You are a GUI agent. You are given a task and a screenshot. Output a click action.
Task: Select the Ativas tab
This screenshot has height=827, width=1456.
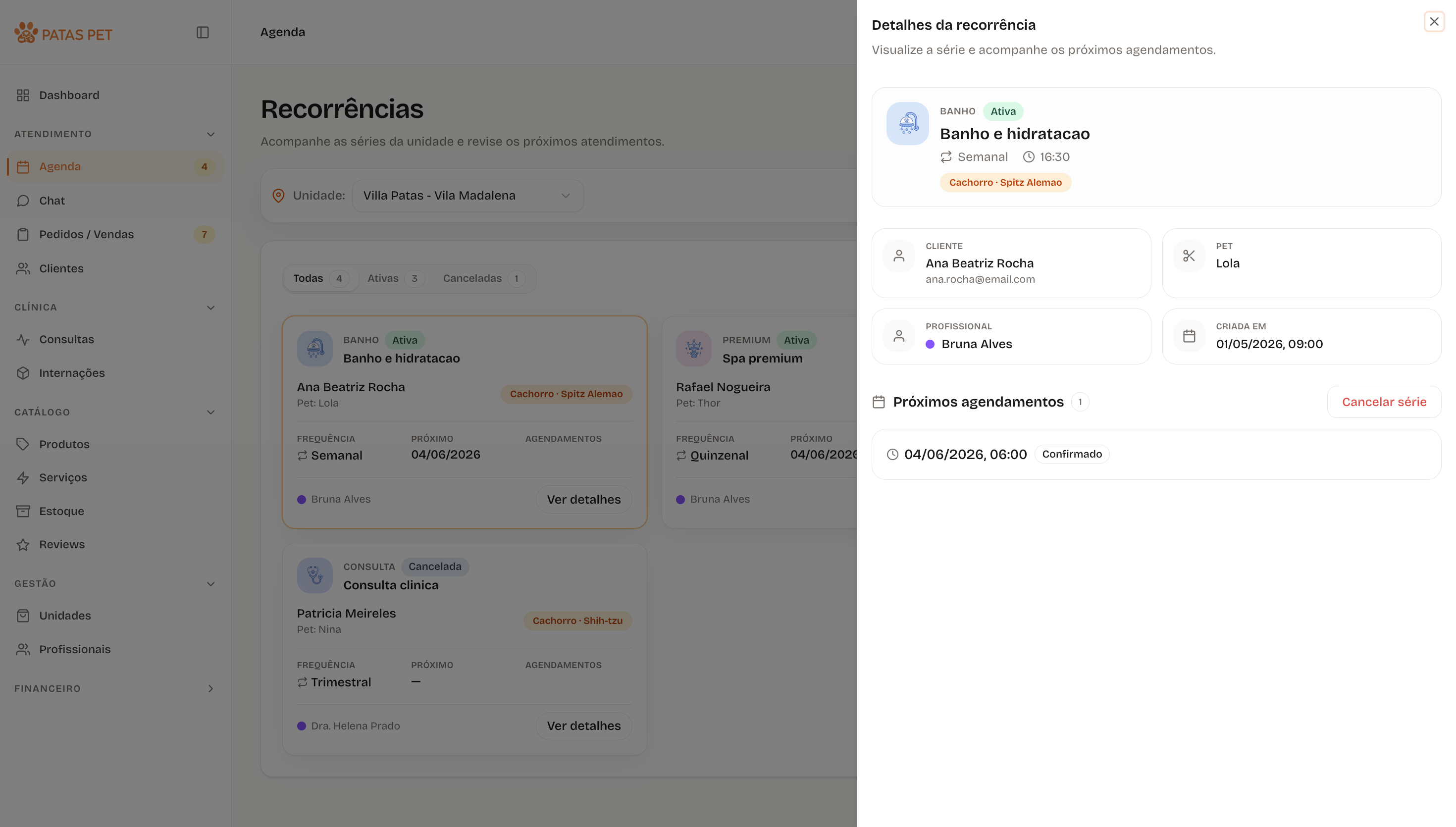395,278
